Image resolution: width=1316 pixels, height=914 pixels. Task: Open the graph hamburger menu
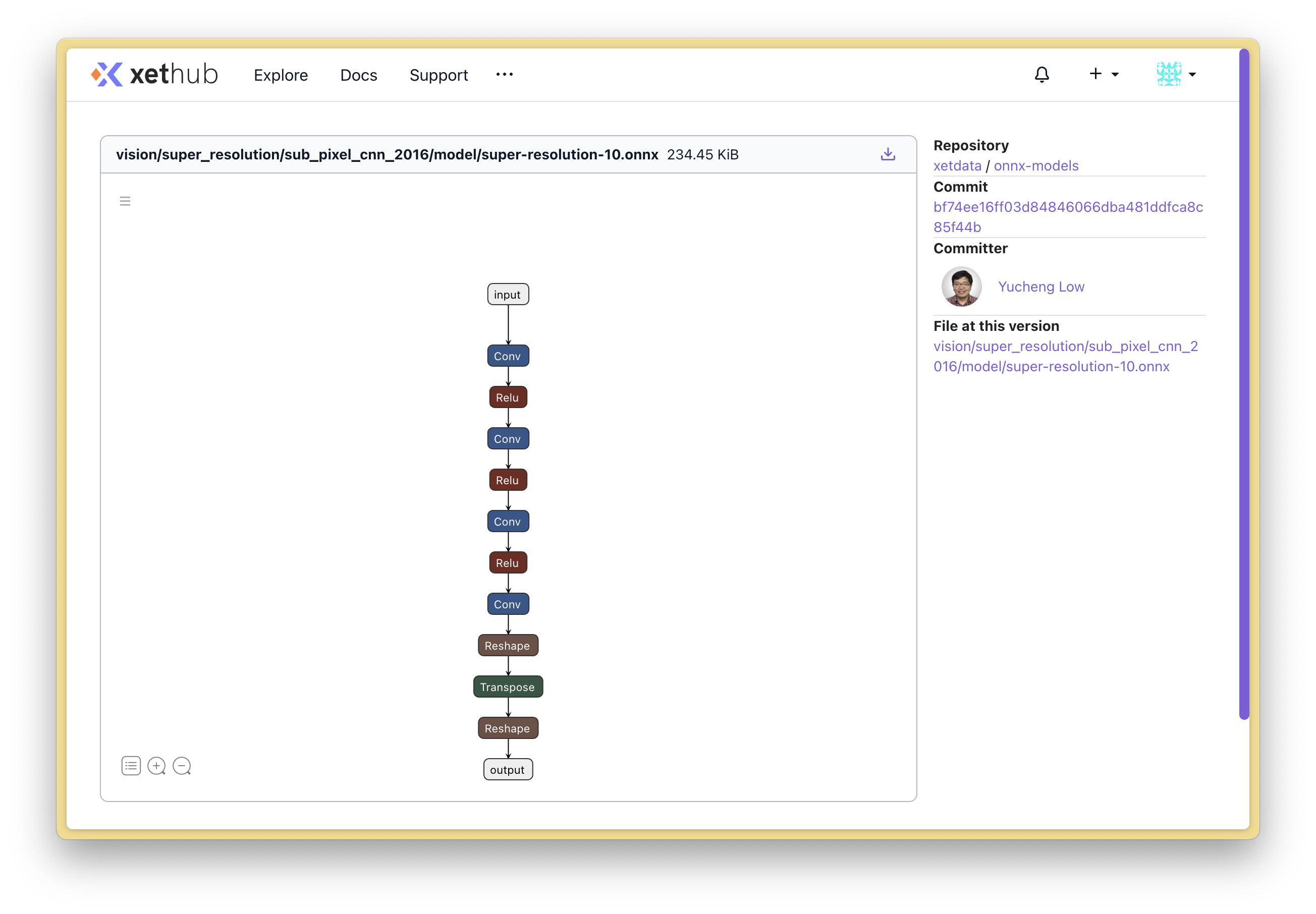125,201
